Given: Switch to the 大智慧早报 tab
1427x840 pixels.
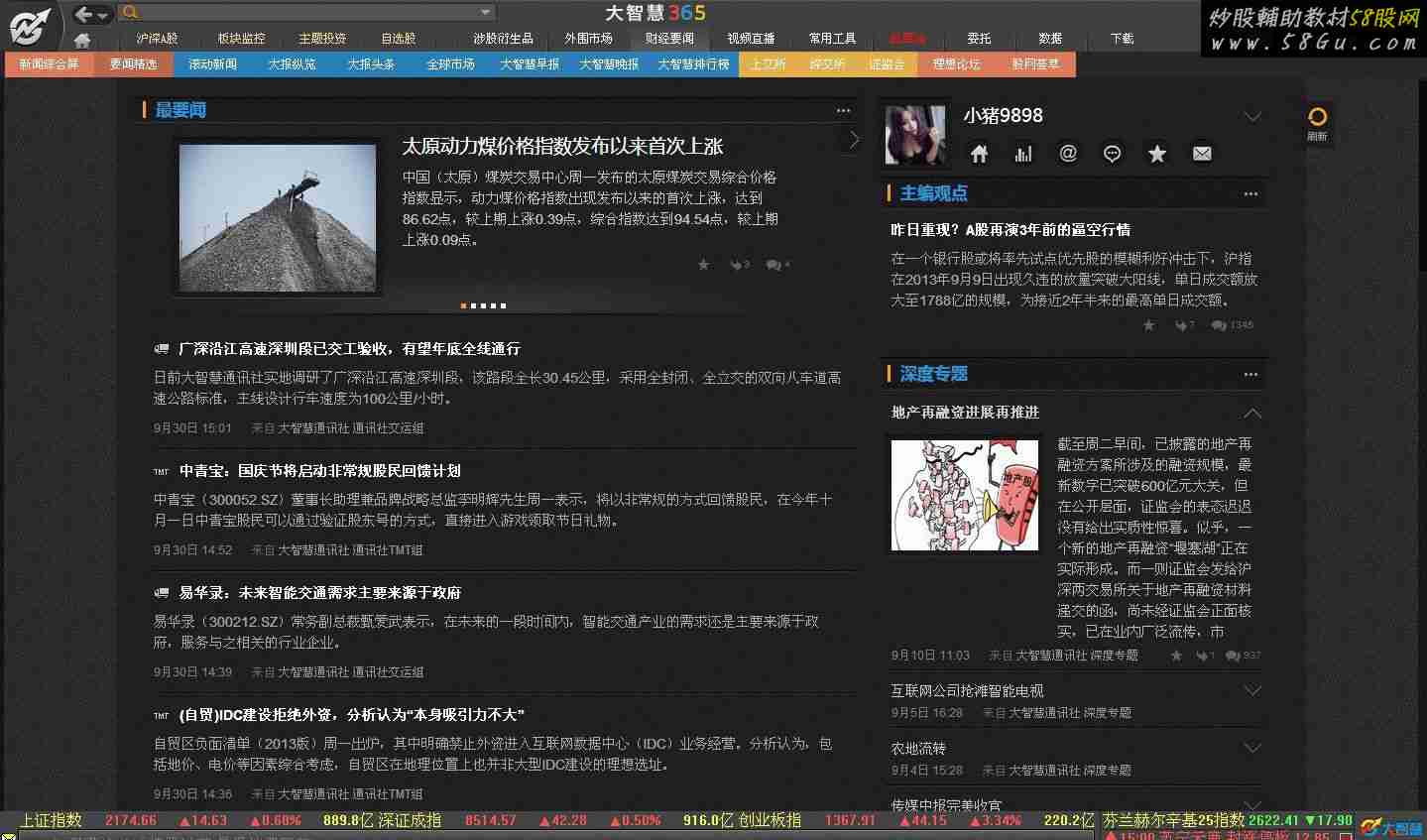Looking at the screenshot, I should (530, 64).
